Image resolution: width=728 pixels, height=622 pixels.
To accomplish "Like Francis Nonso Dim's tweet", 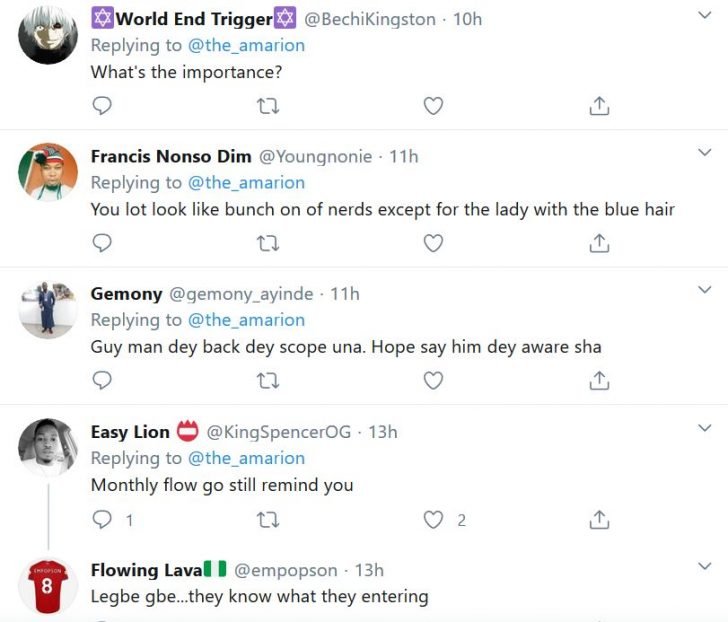I will (433, 243).
